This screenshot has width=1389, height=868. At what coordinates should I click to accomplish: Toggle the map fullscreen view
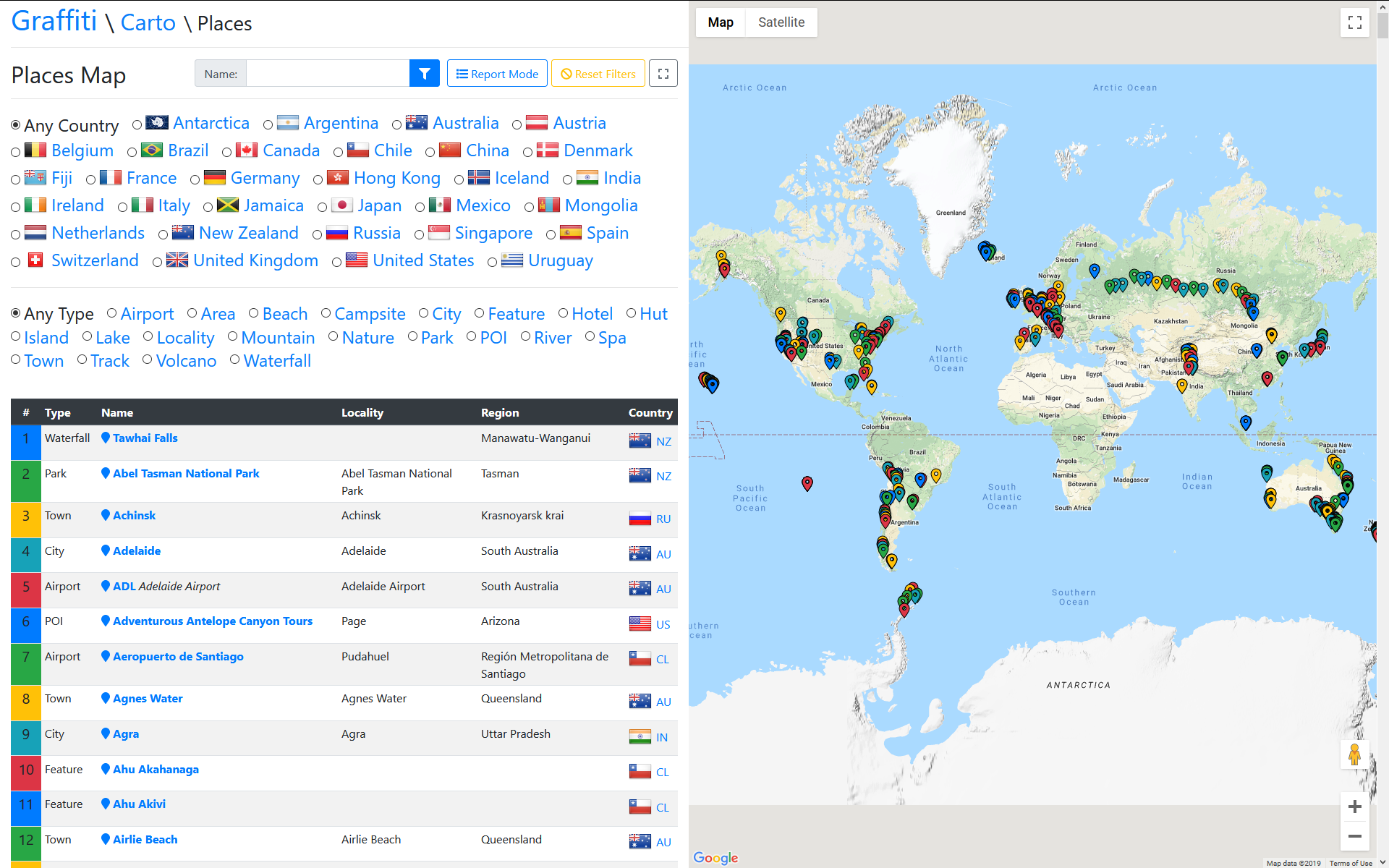click(x=1354, y=22)
